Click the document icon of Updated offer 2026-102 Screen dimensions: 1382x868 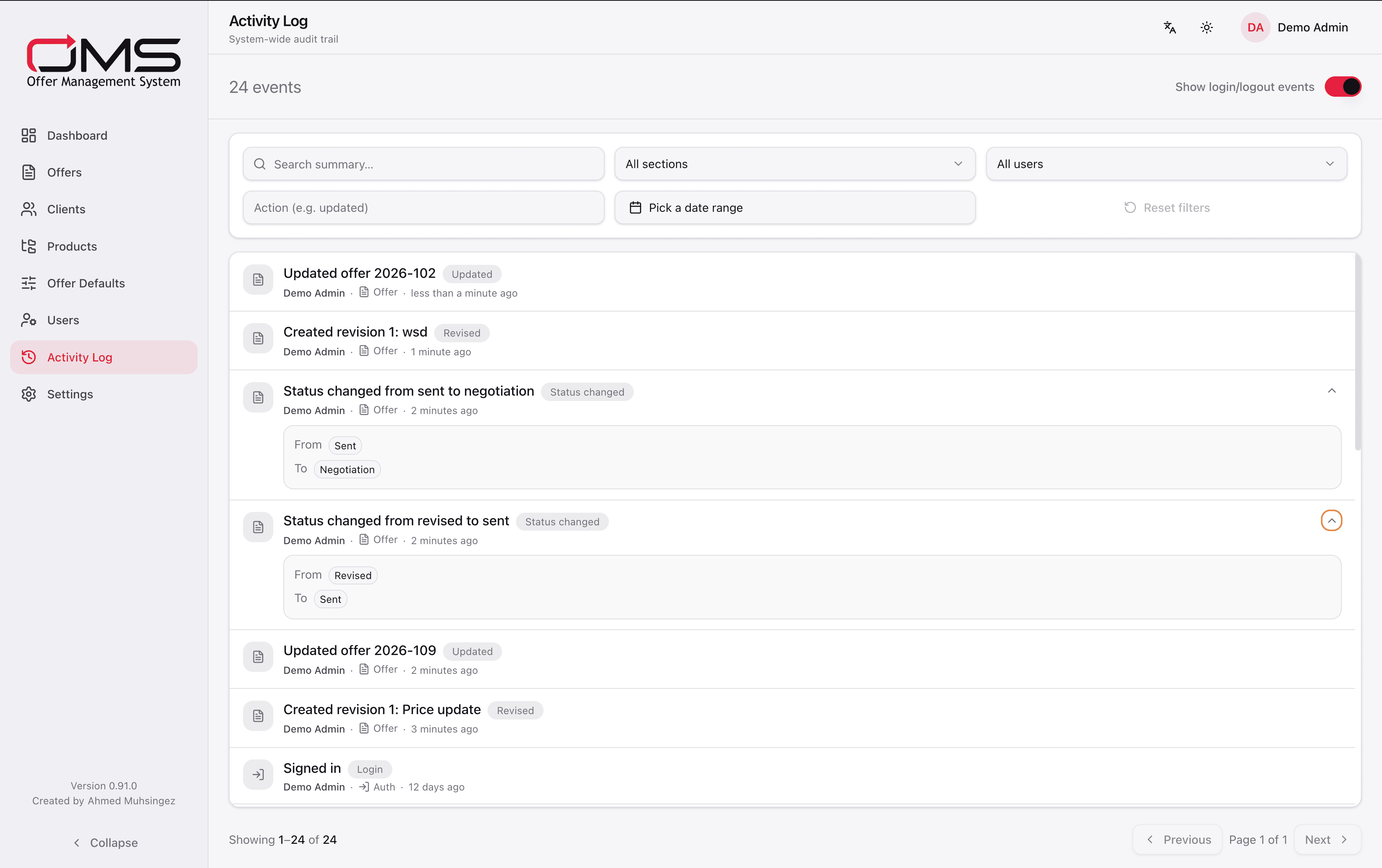(258, 280)
